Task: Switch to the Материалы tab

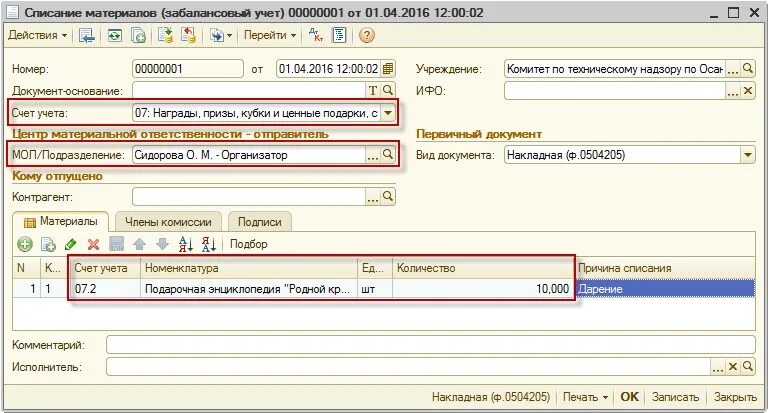Action: pyautogui.click(x=61, y=221)
